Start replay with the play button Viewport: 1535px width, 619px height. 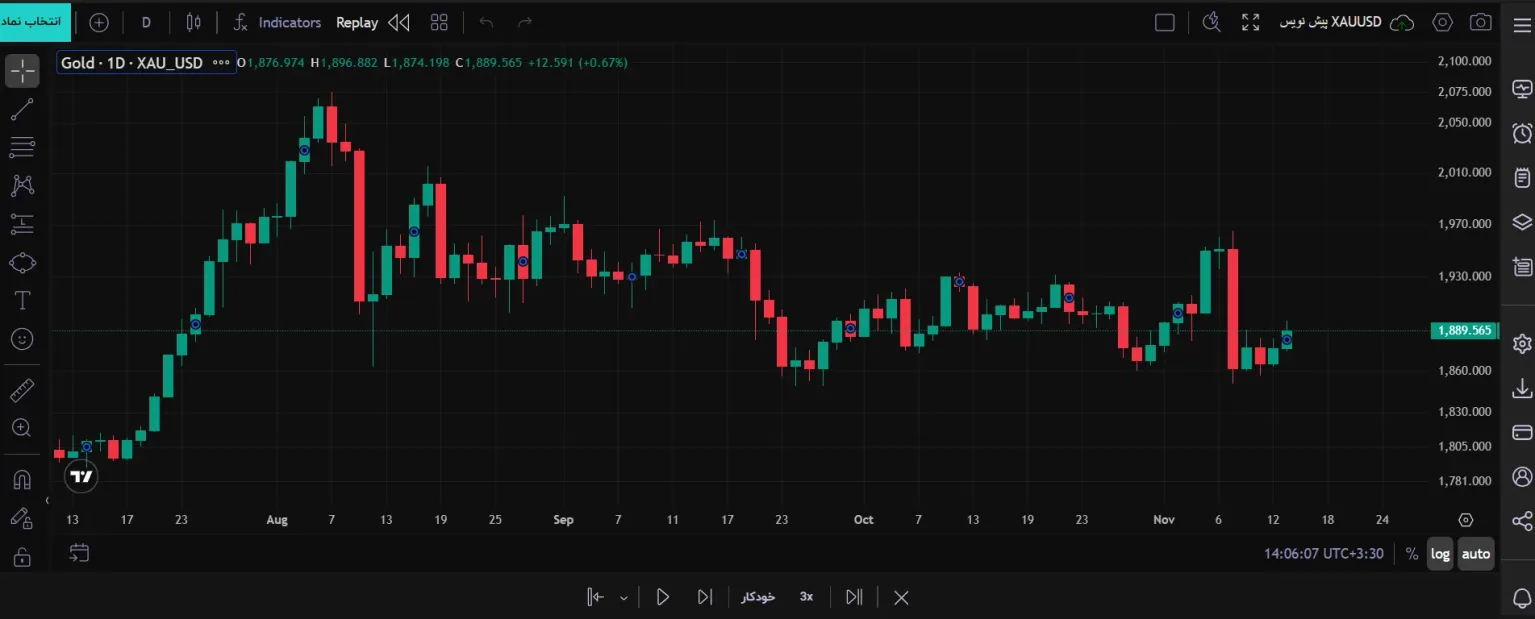(662, 597)
